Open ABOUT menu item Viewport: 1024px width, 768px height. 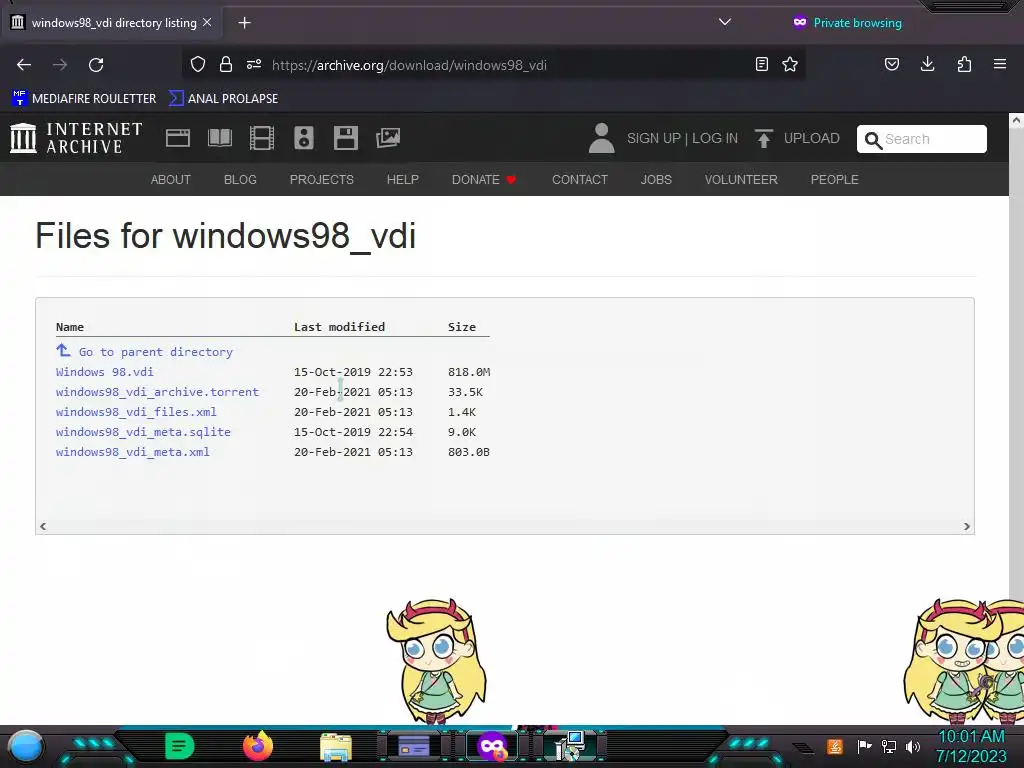coord(170,180)
